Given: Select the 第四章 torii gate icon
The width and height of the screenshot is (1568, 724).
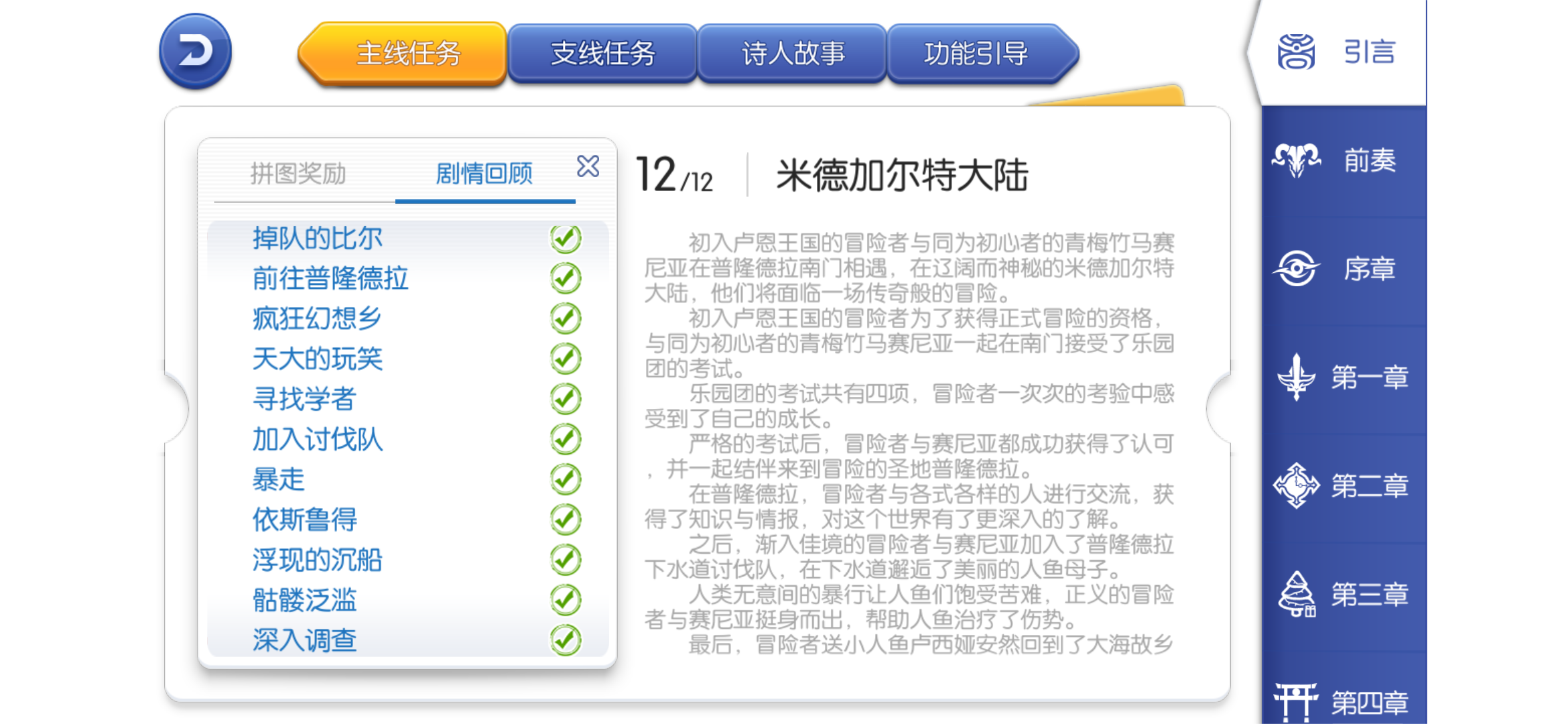Looking at the screenshot, I should pyautogui.click(x=1296, y=701).
